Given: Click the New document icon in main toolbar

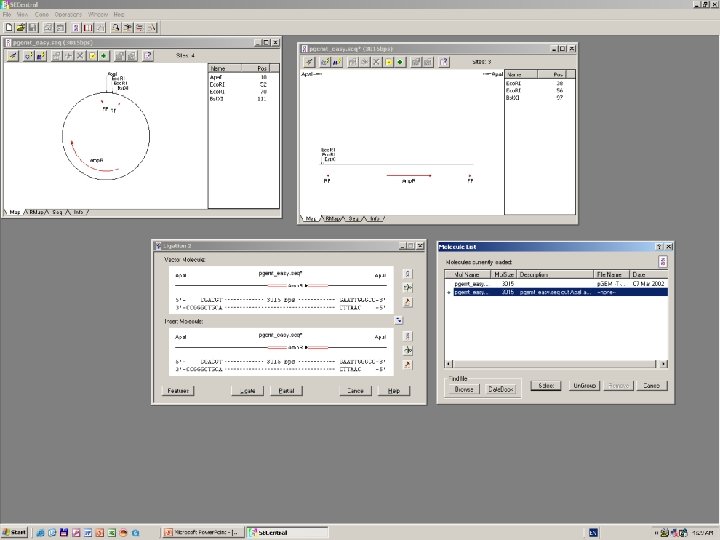Looking at the screenshot, I should tap(9, 28).
